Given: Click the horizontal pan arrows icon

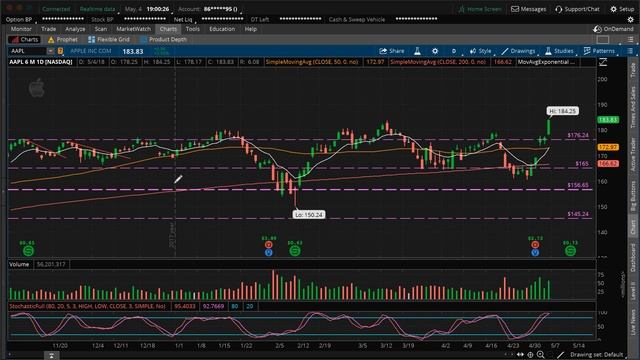Looking at the screenshot, I should (520, 355).
